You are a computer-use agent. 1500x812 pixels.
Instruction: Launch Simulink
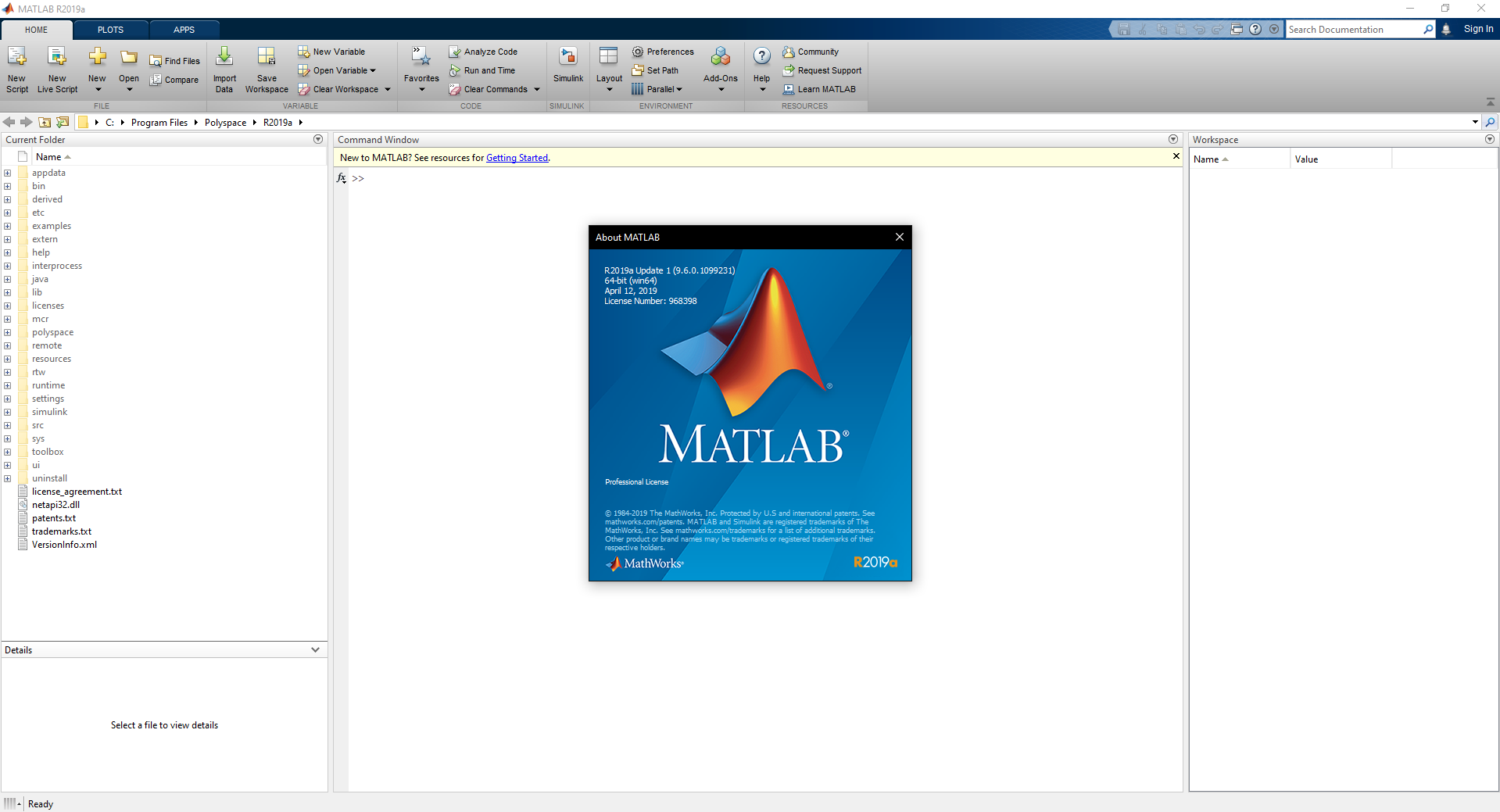pos(568,66)
